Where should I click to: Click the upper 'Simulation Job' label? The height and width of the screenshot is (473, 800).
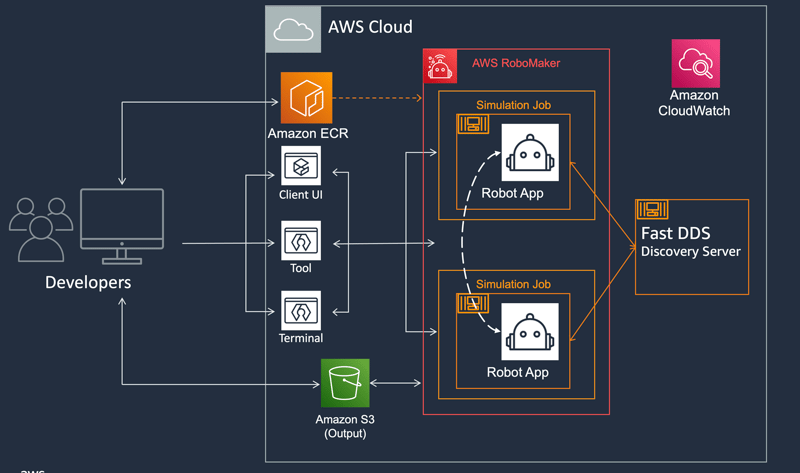click(513, 105)
